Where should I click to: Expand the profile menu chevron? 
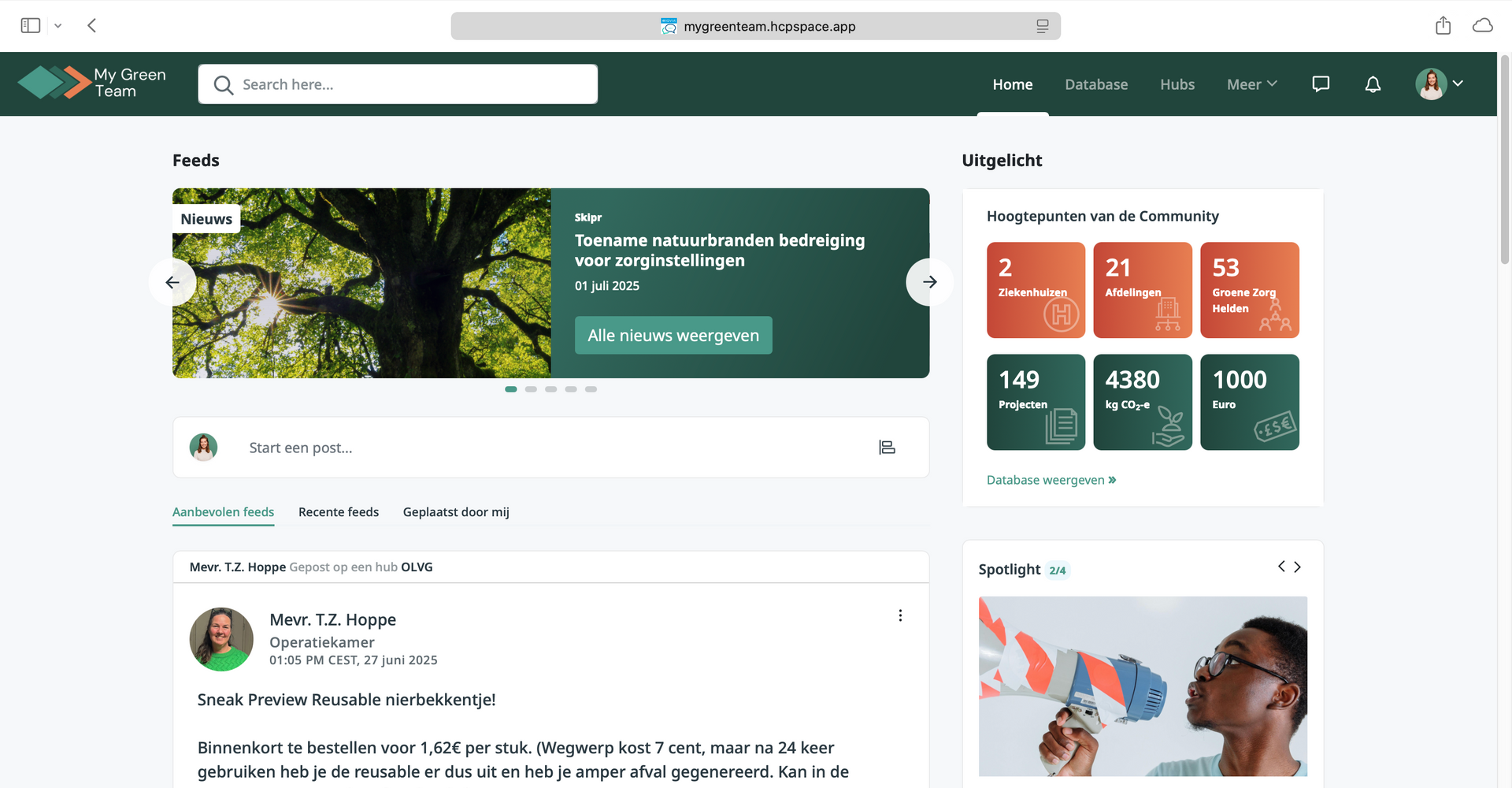coord(1458,84)
